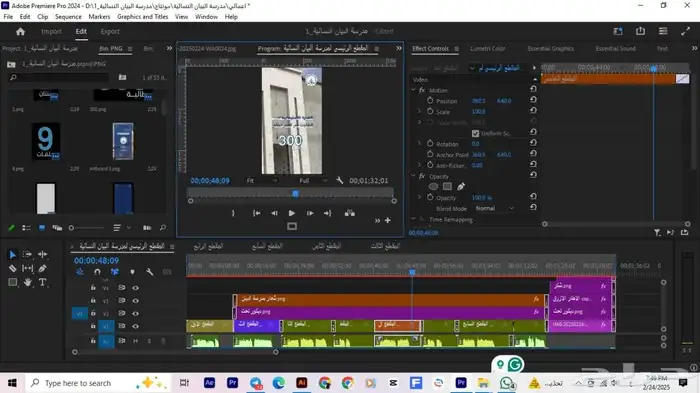
Task: Show more project panel tabs chevron
Action: pos(169,48)
